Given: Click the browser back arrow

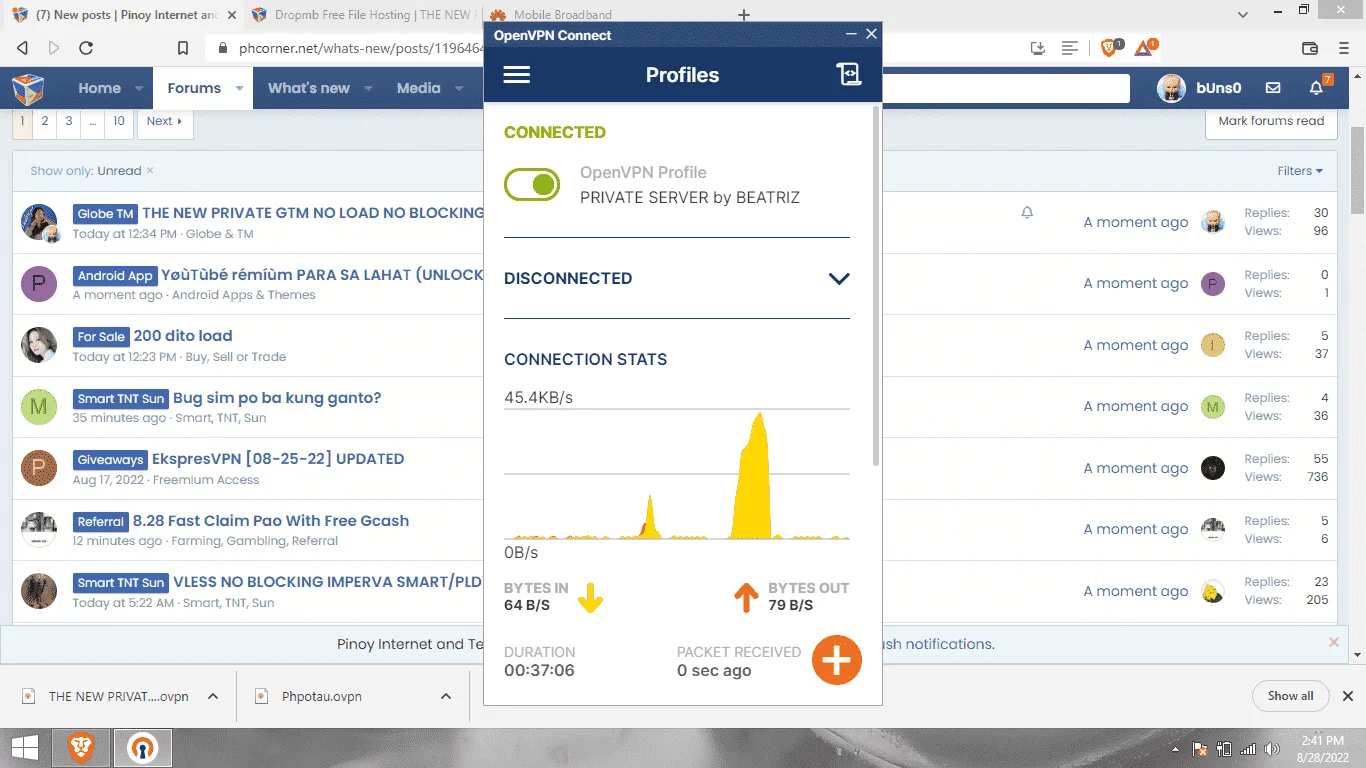Looking at the screenshot, I should tap(23, 48).
